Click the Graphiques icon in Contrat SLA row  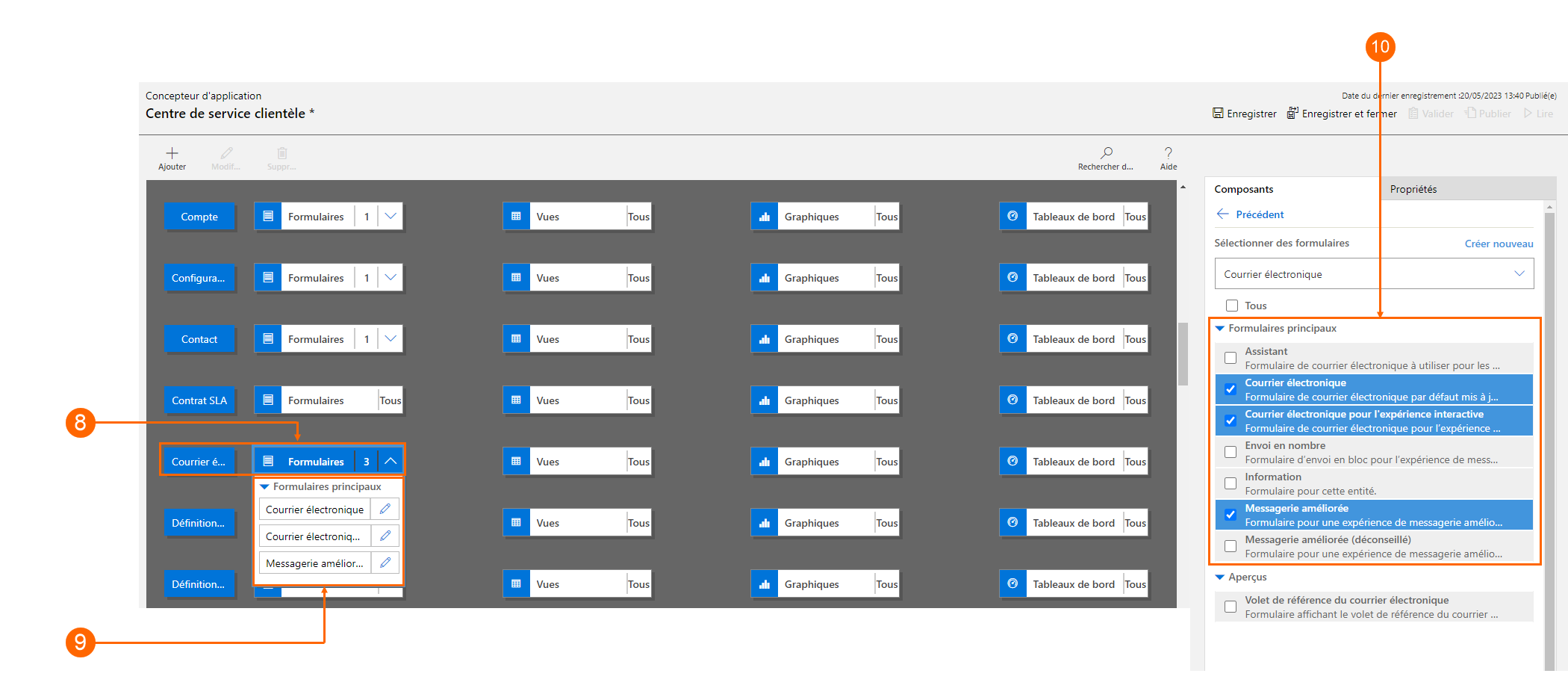coord(765,400)
